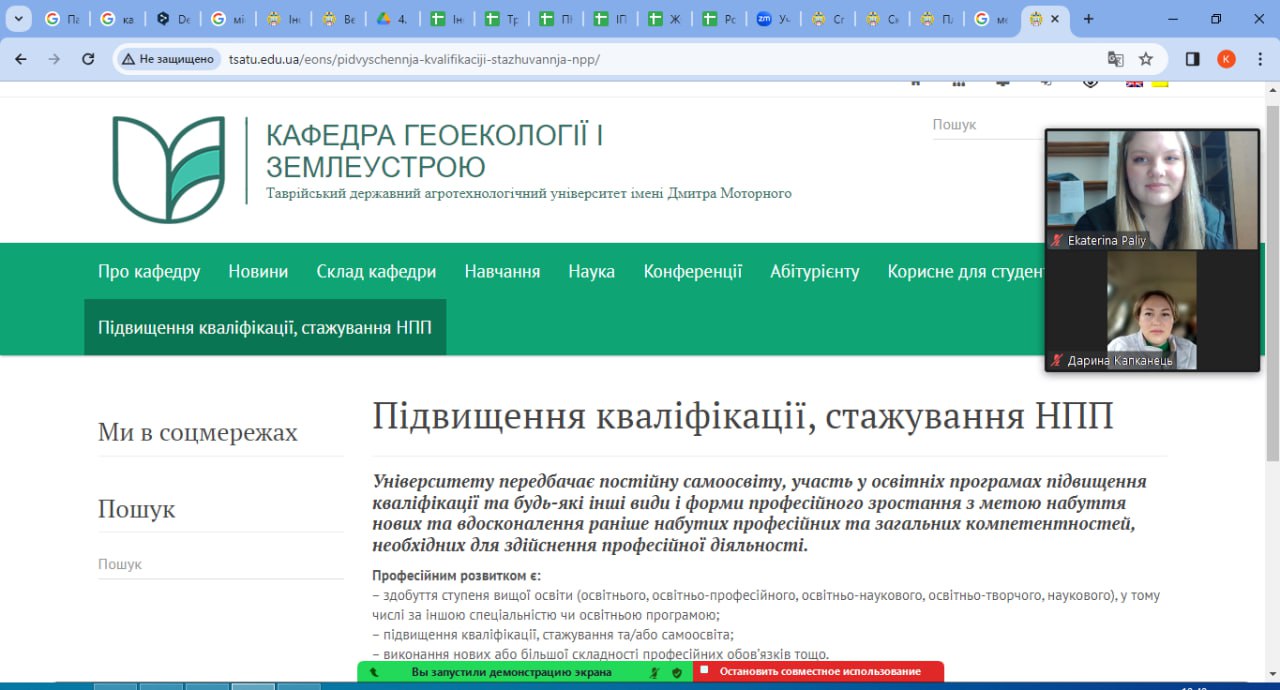
Task: Open the Chrome three-dot menu
Action: 1258,59
